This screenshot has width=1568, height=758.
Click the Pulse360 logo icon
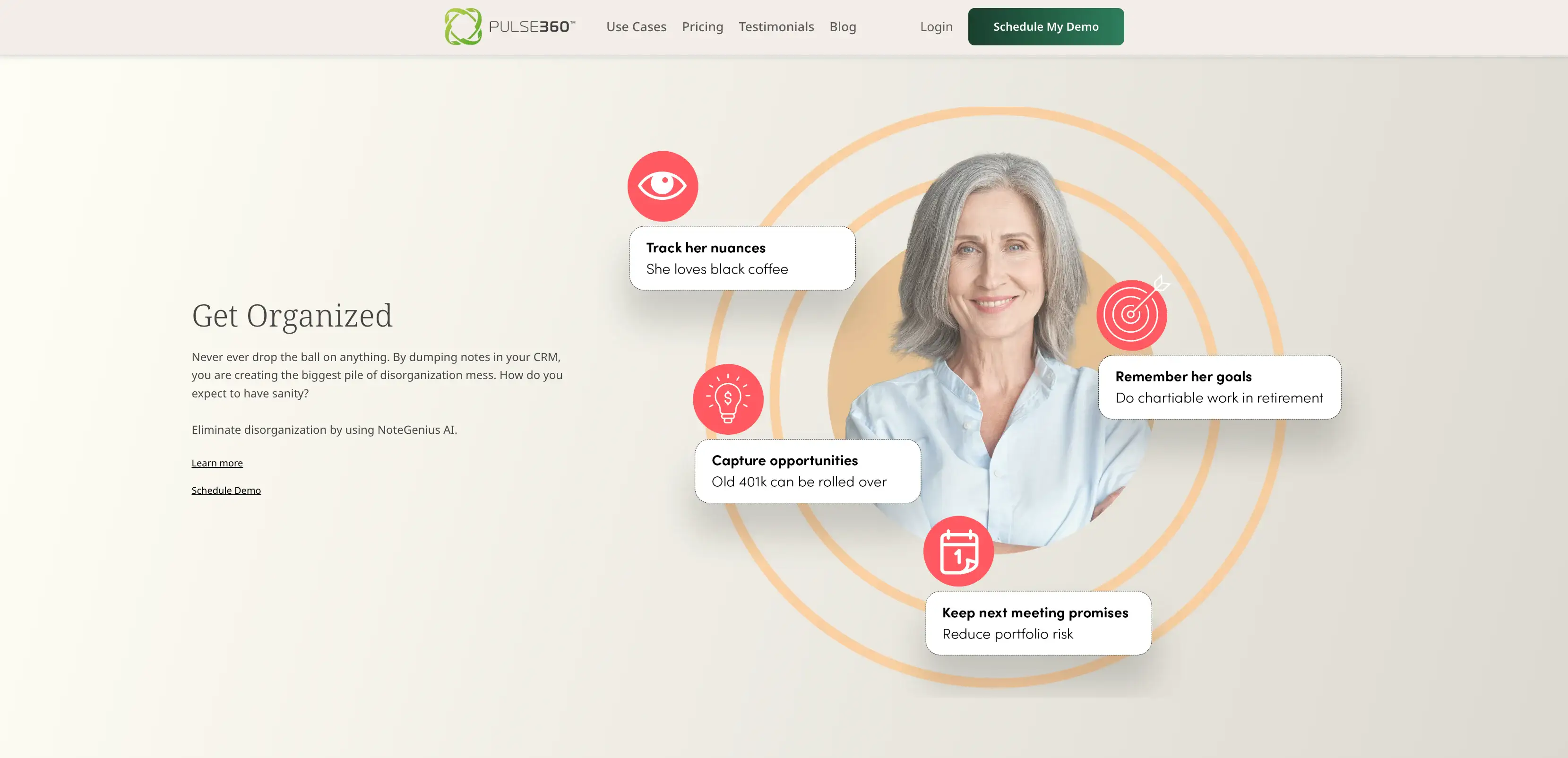click(x=463, y=26)
